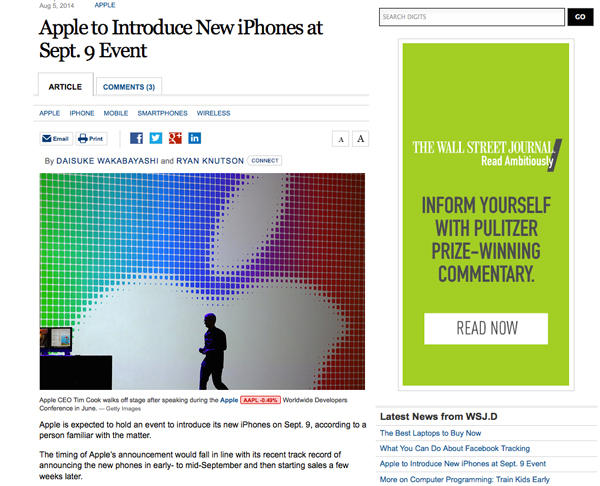Open the IPHONE topic tag
The width and height of the screenshot is (600, 486).
pyautogui.click(x=82, y=113)
